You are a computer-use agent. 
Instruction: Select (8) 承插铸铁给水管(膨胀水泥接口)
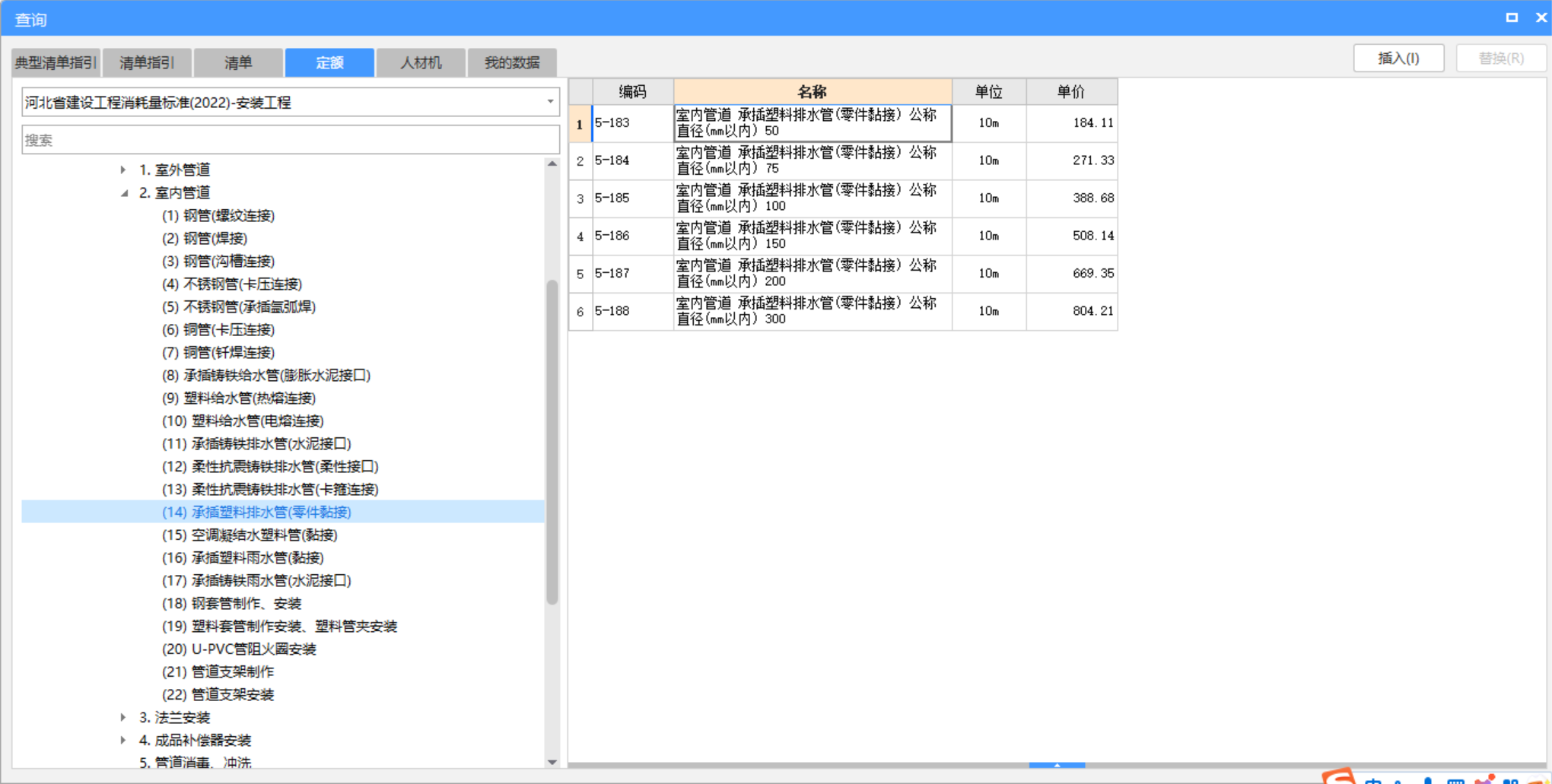(266, 375)
